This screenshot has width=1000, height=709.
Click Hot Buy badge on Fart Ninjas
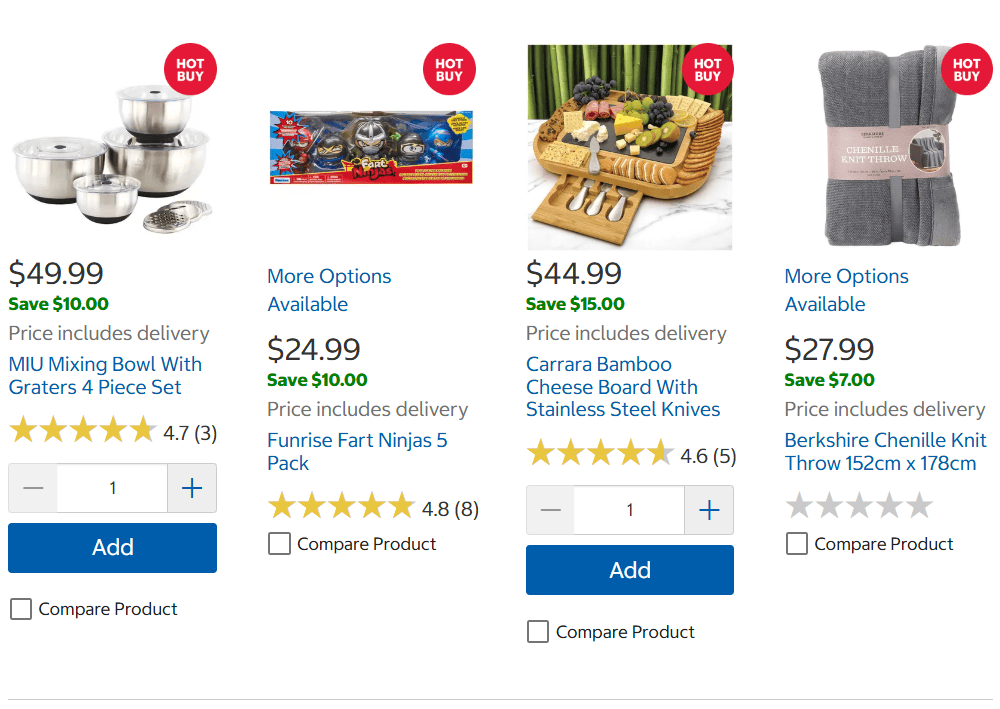tap(449, 70)
